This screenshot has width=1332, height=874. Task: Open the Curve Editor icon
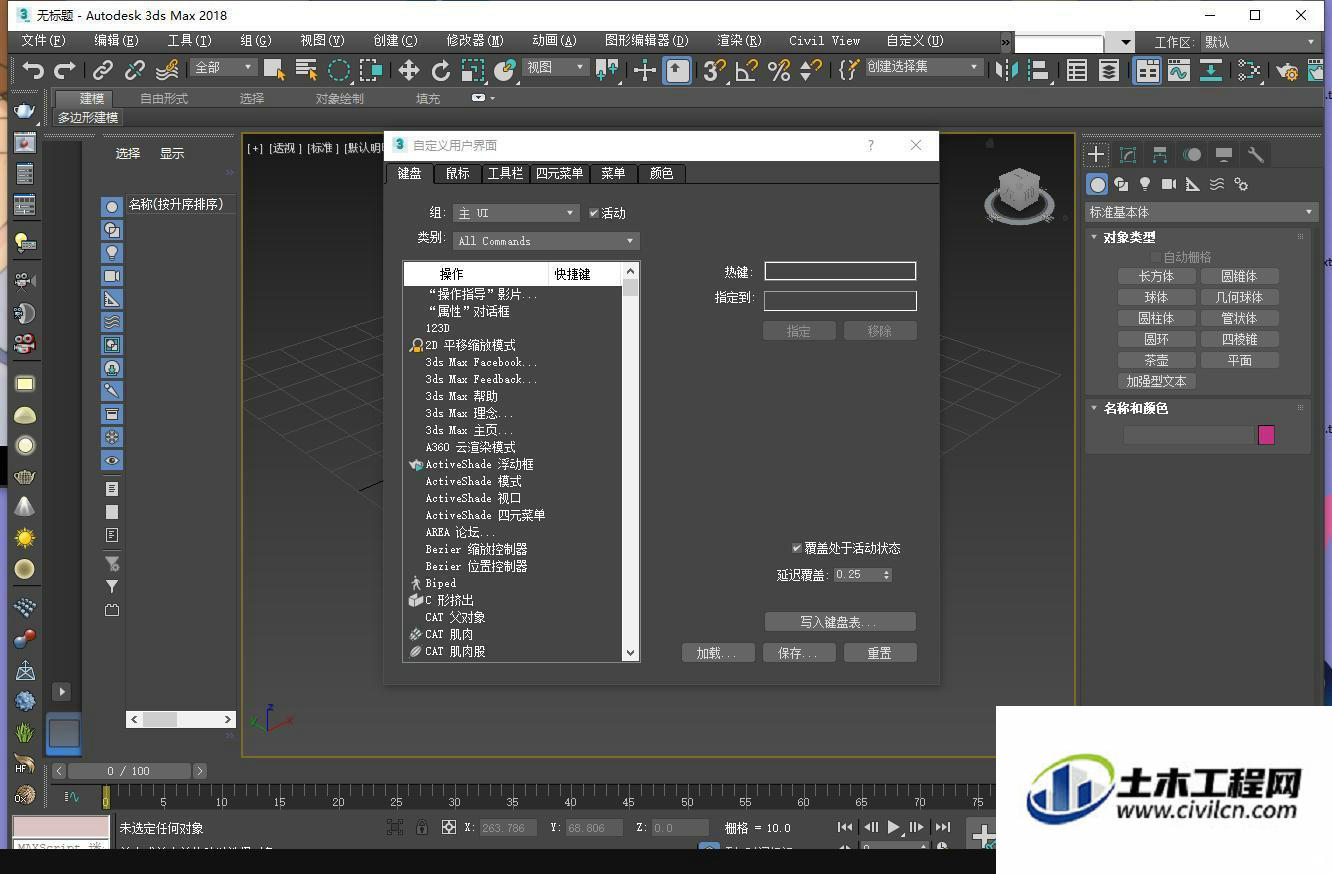click(1179, 70)
